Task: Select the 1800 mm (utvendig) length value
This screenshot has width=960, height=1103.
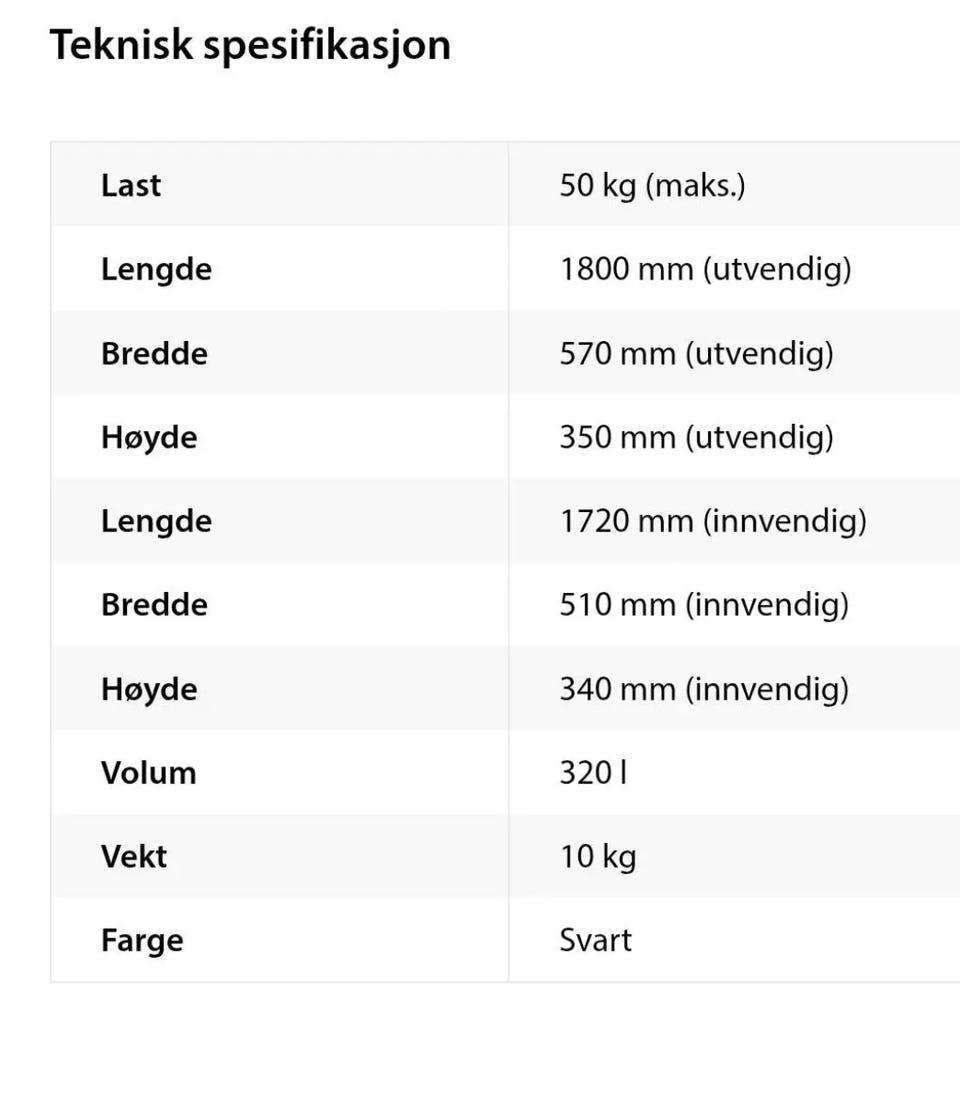Action: pos(705,269)
